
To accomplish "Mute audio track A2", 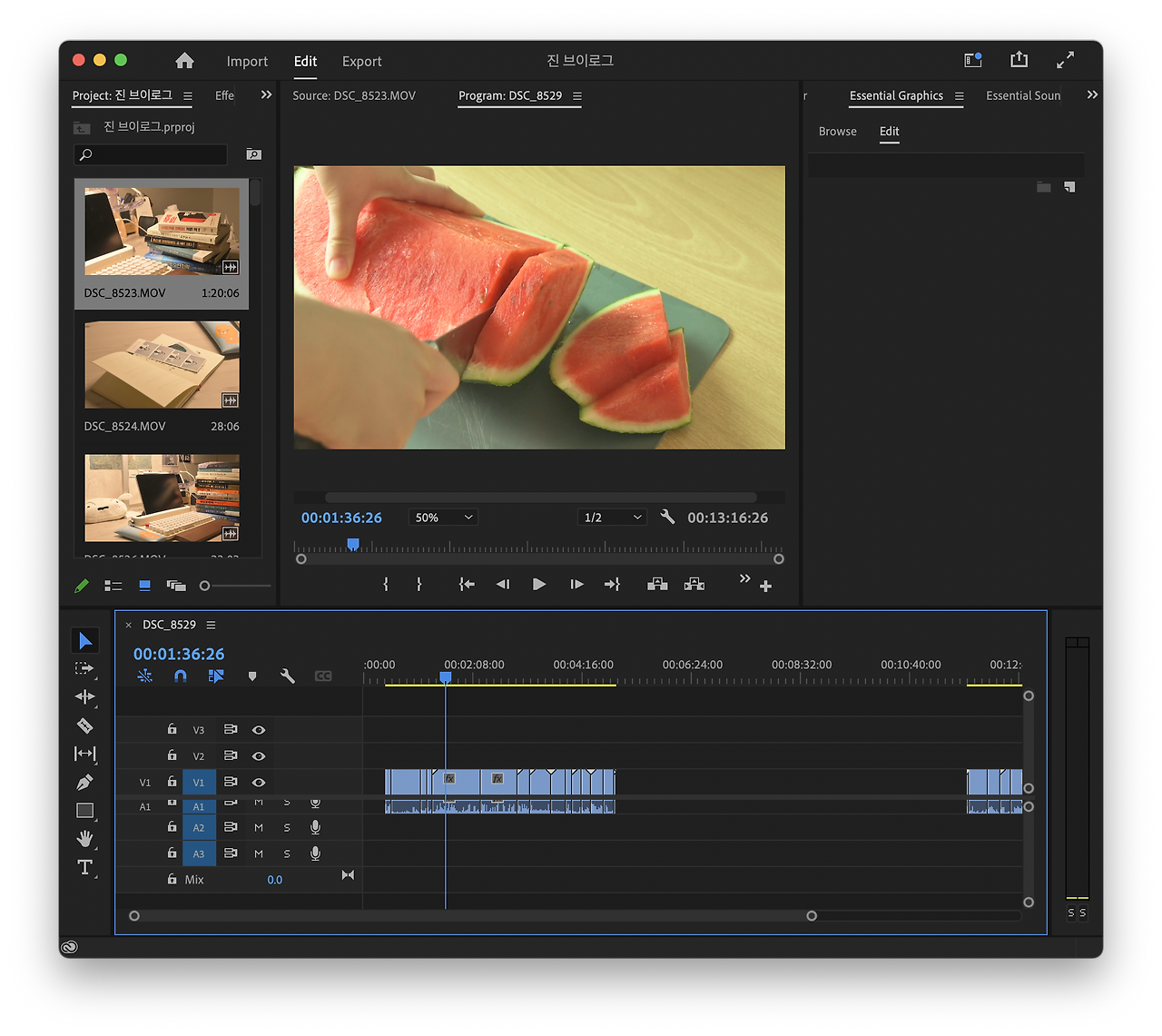I will point(259,827).
